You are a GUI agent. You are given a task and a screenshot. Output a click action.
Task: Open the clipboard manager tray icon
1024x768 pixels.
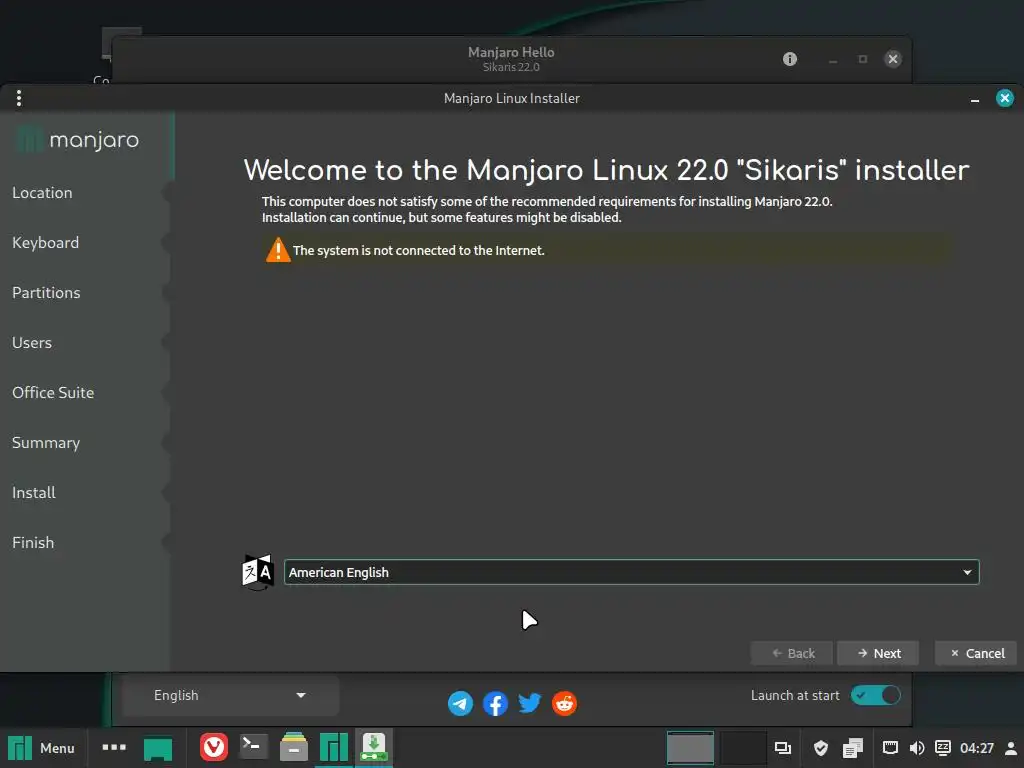(x=853, y=748)
